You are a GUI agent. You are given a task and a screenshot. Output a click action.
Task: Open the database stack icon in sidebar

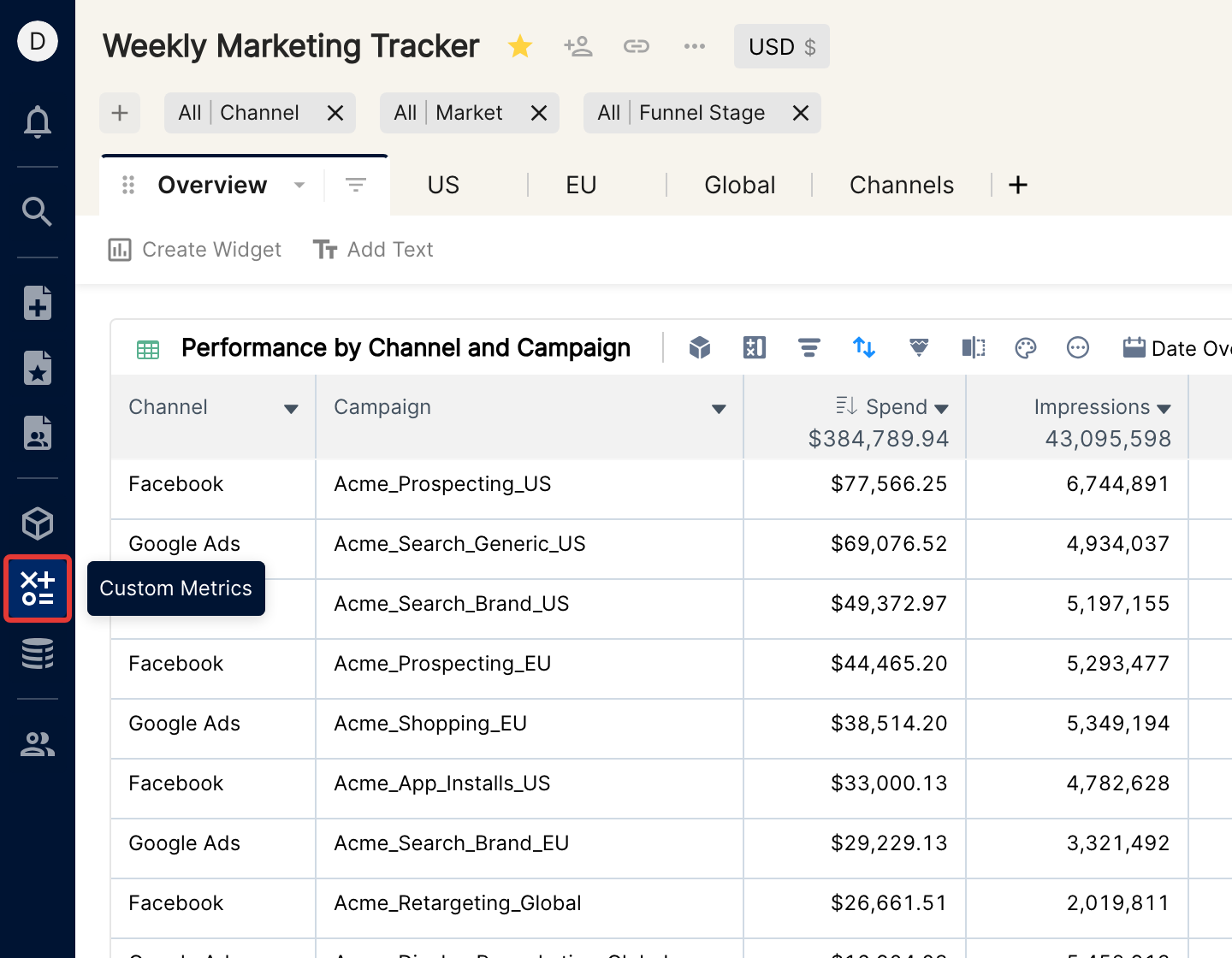(38, 653)
